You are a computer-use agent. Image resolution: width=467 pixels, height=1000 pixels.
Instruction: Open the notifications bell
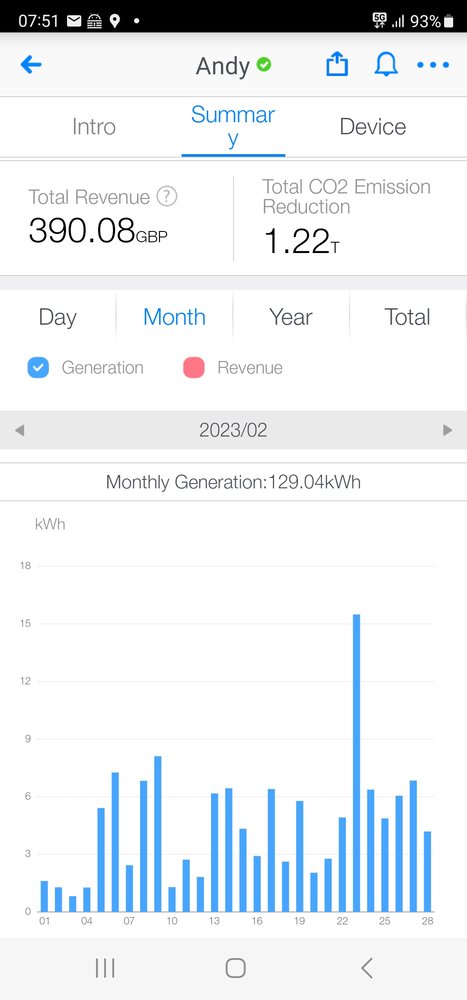(386, 64)
